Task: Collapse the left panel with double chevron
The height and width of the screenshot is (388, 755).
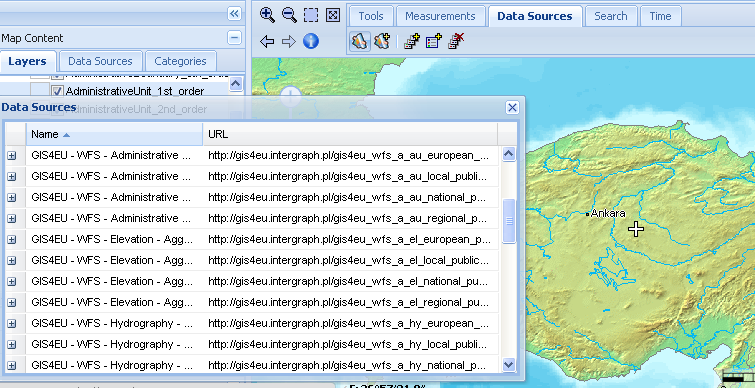Action: coord(234,13)
